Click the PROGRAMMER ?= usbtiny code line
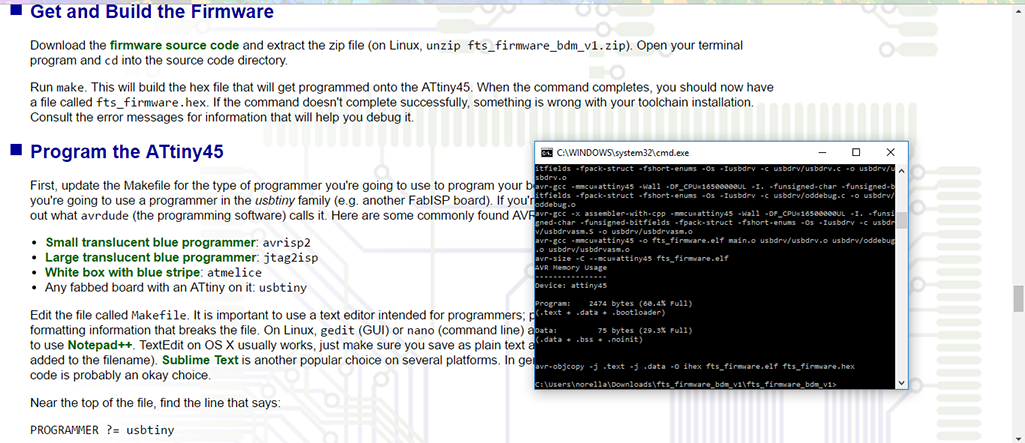Viewport: 1025px width, 443px height. point(102,431)
